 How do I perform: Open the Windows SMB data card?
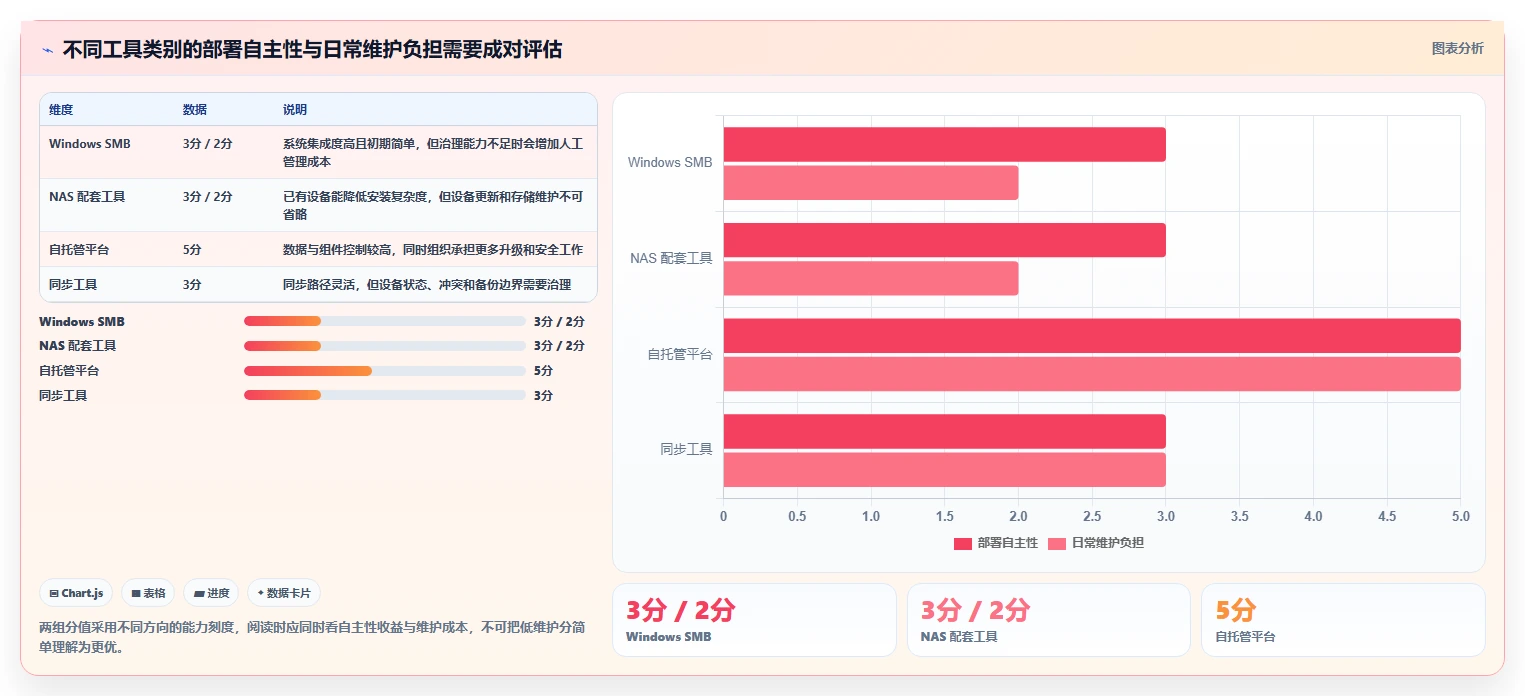point(754,620)
